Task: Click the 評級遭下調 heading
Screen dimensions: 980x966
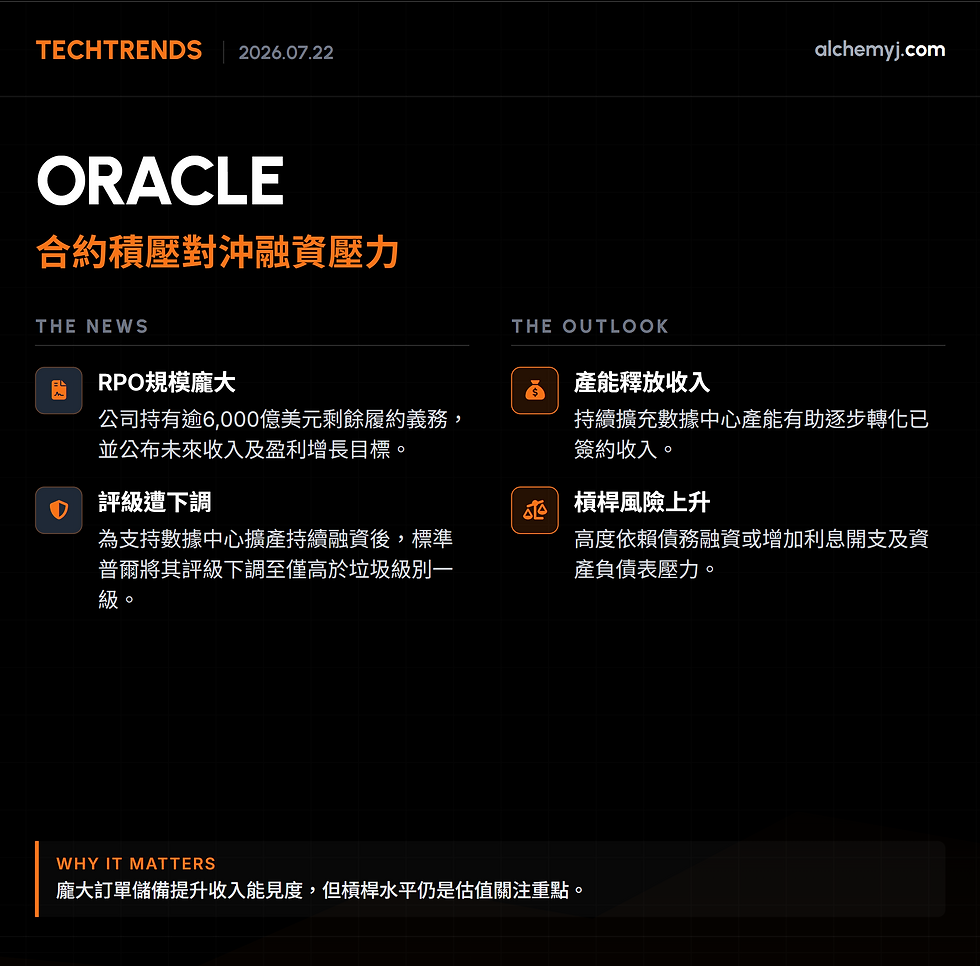Action: click(154, 502)
